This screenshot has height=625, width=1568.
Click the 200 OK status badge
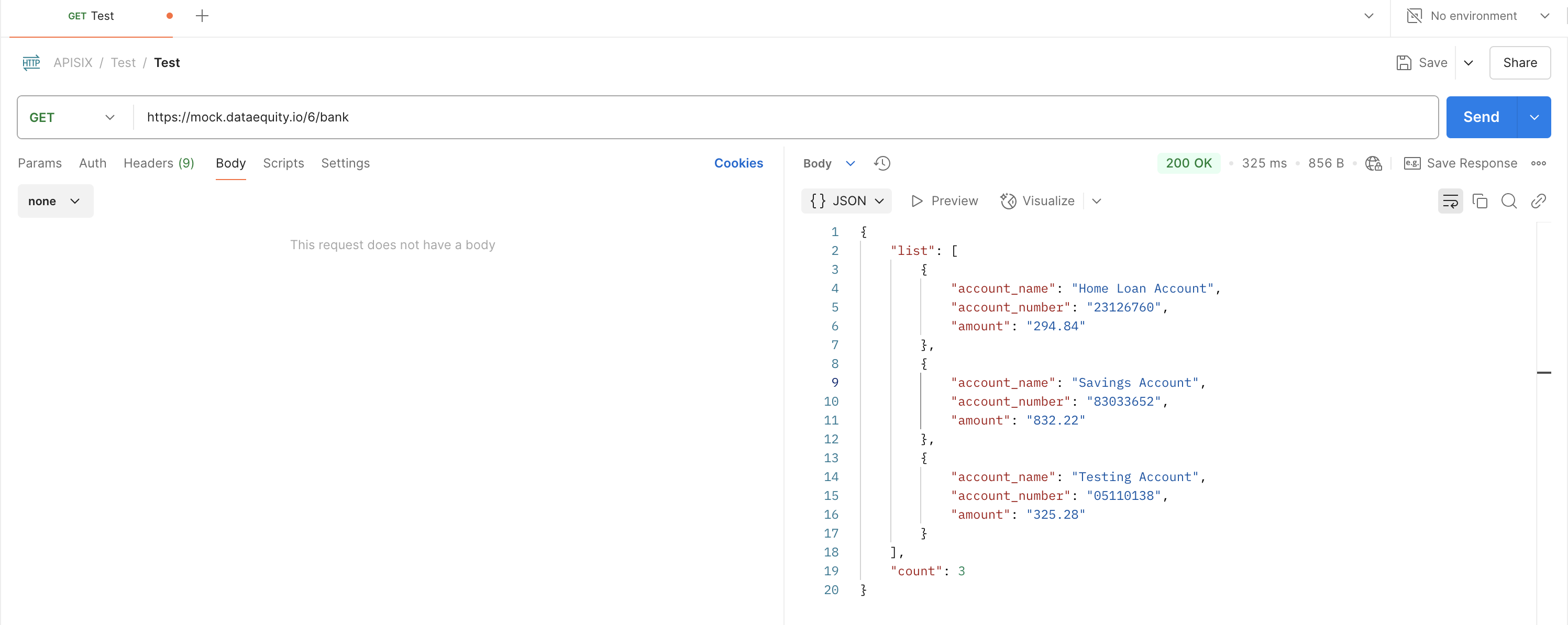[1188, 163]
